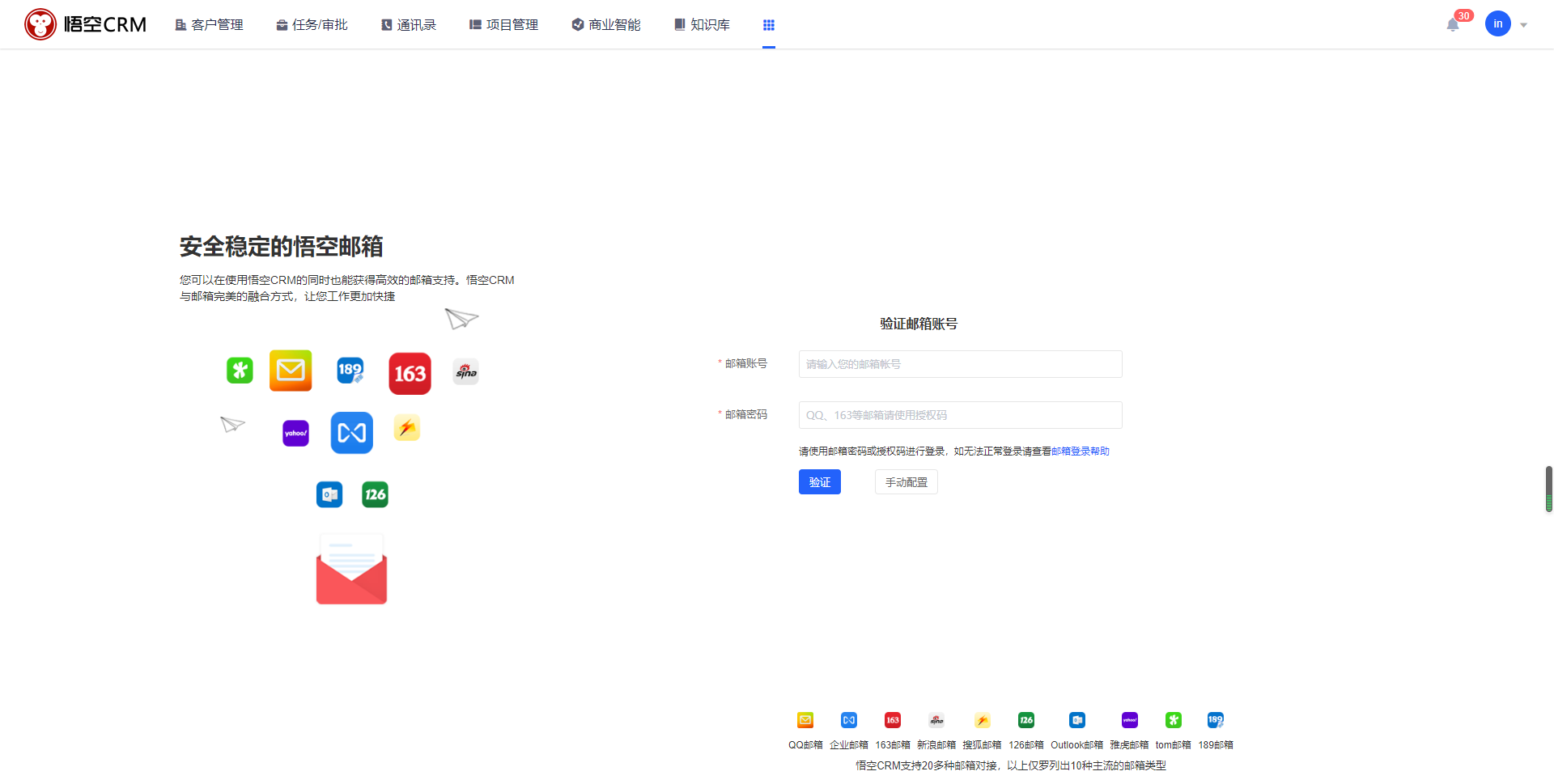This screenshot has width=1554, height=784.
Task: Open the apps grid icon in navbar
Action: click(769, 25)
